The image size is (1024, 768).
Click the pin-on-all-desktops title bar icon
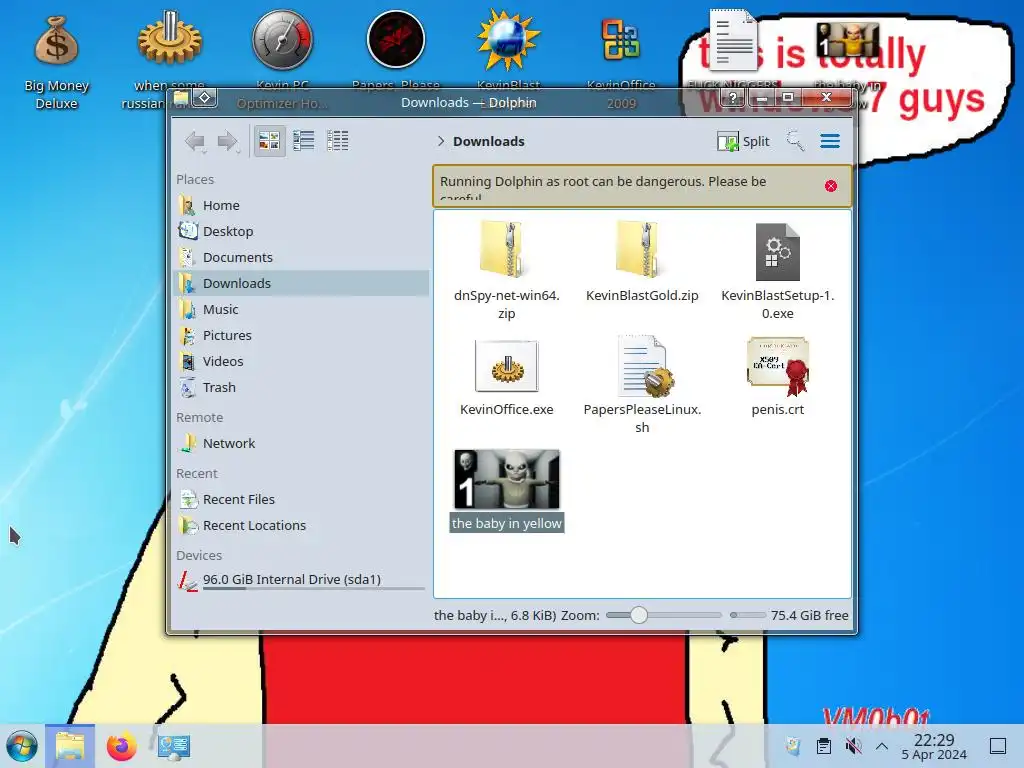tap(204, 98)
